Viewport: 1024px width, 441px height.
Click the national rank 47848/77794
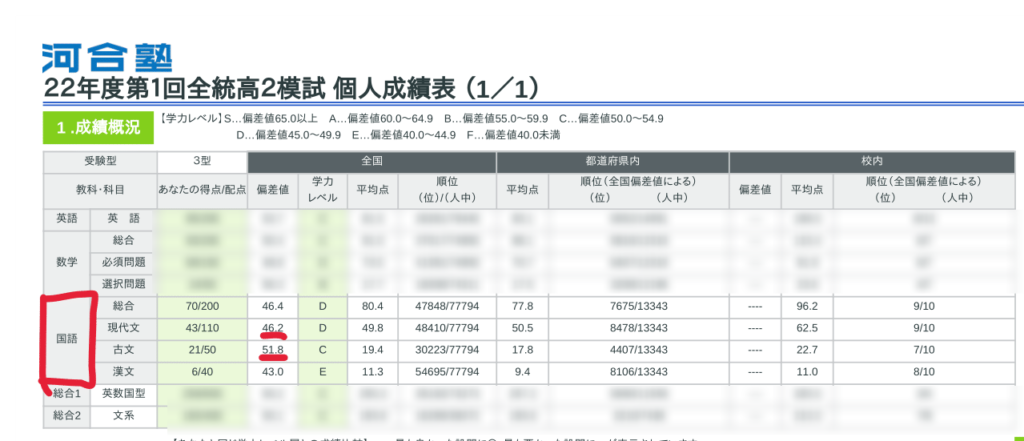pos(447,306)
